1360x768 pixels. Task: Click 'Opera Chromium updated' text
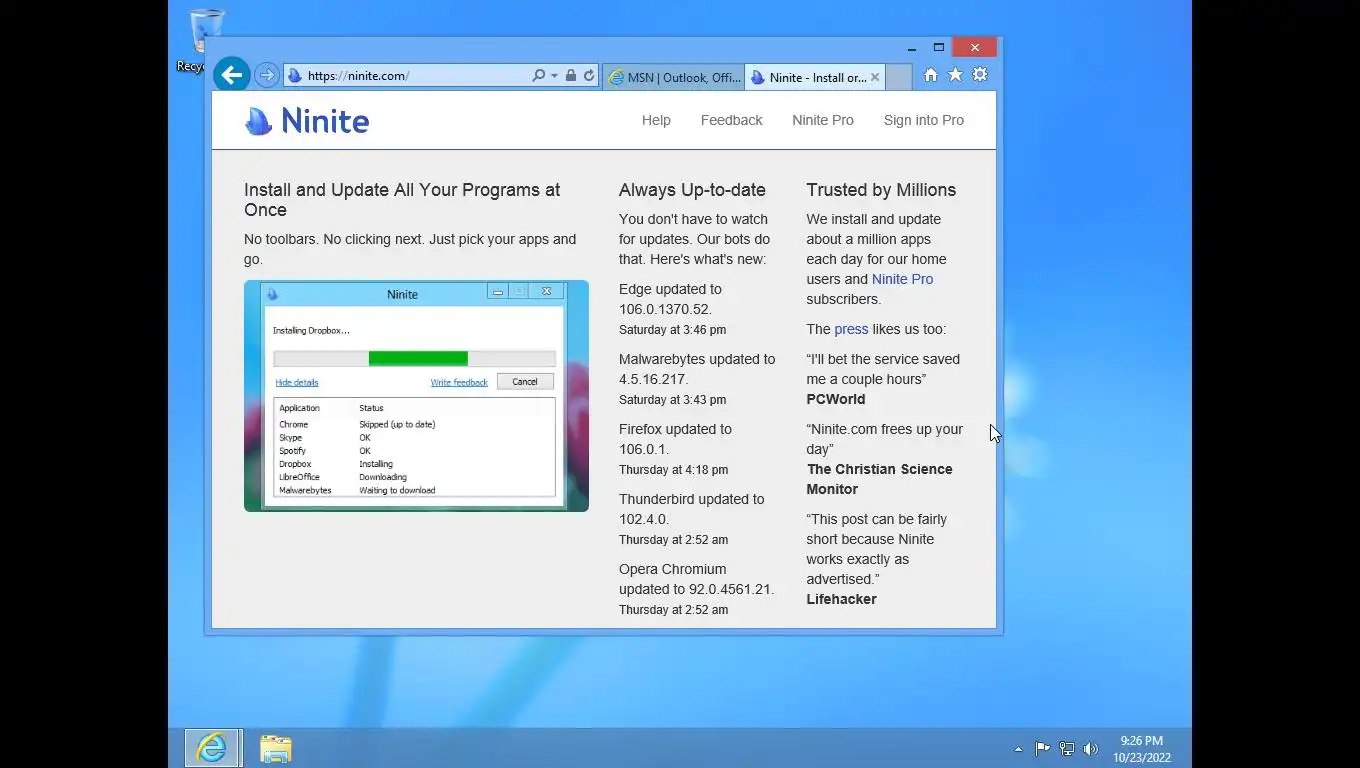(x=696, y=579)
